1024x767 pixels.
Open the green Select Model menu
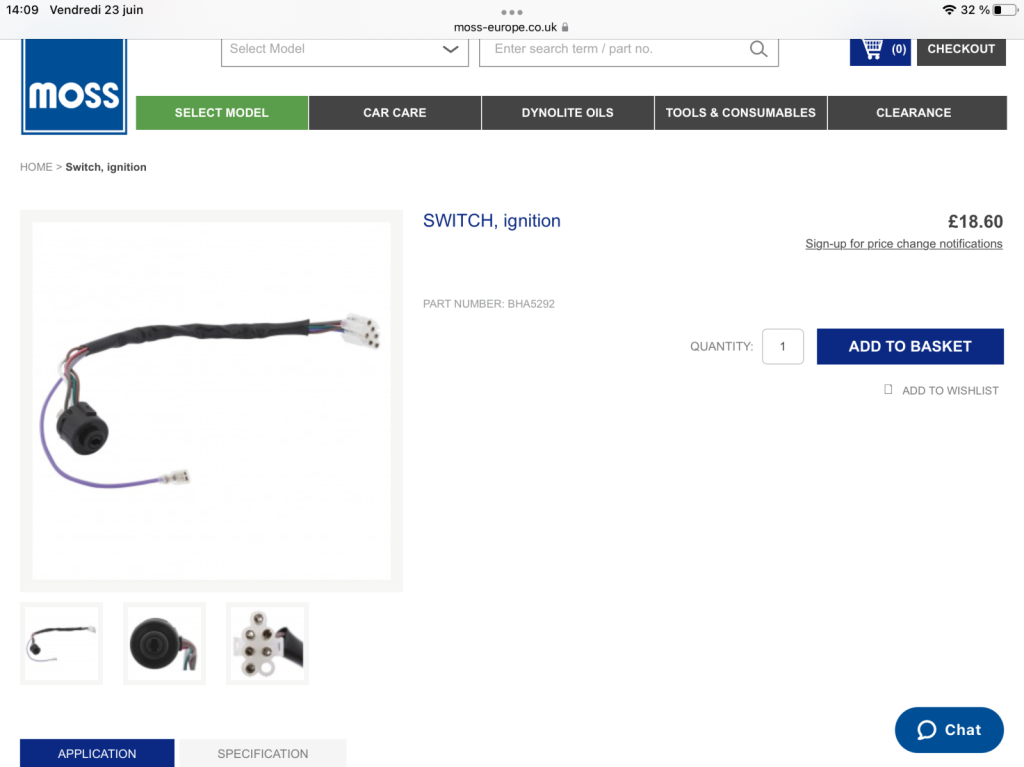pos(222,112)
